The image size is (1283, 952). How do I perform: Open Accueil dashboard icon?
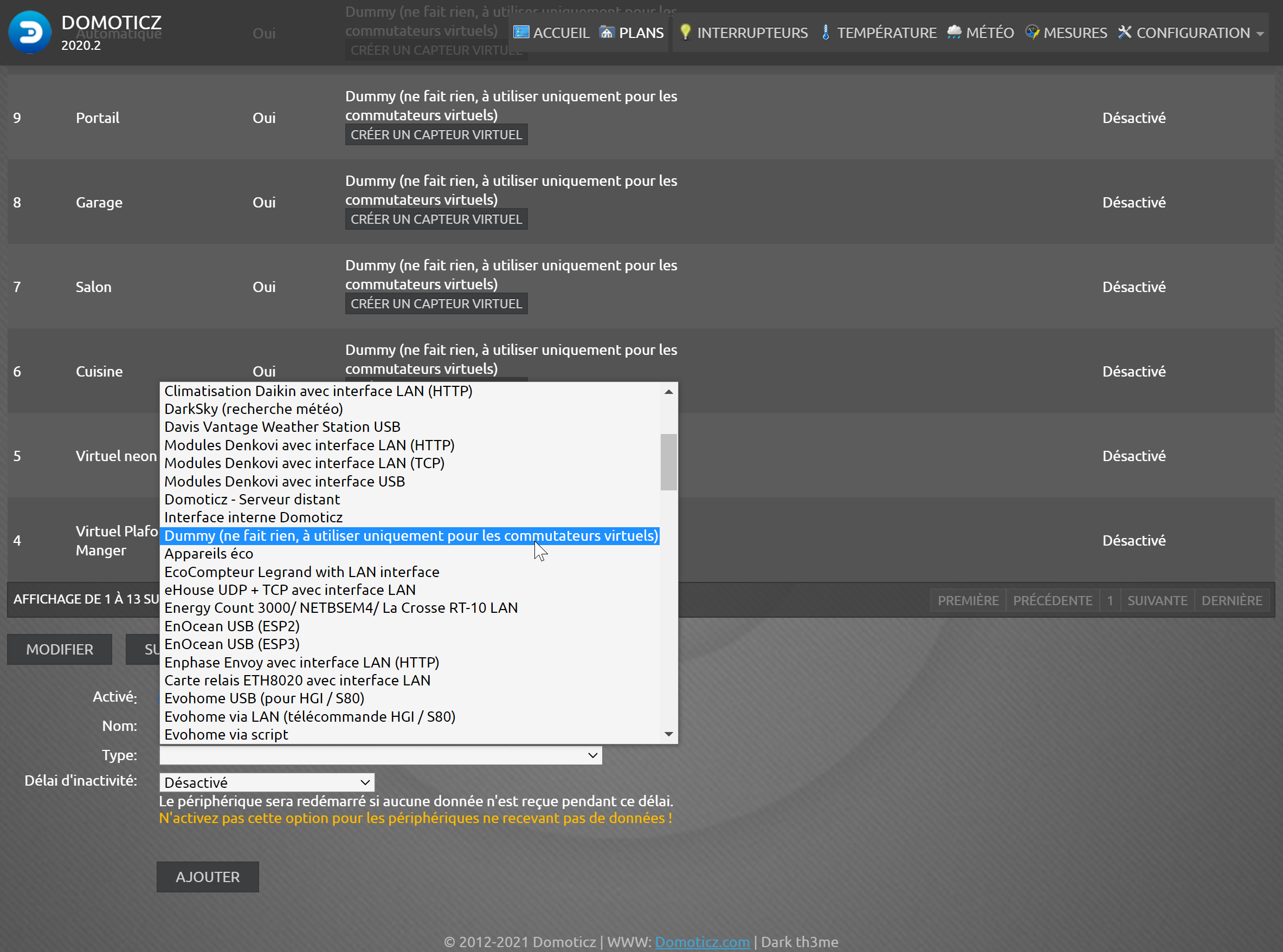point(521,33)
